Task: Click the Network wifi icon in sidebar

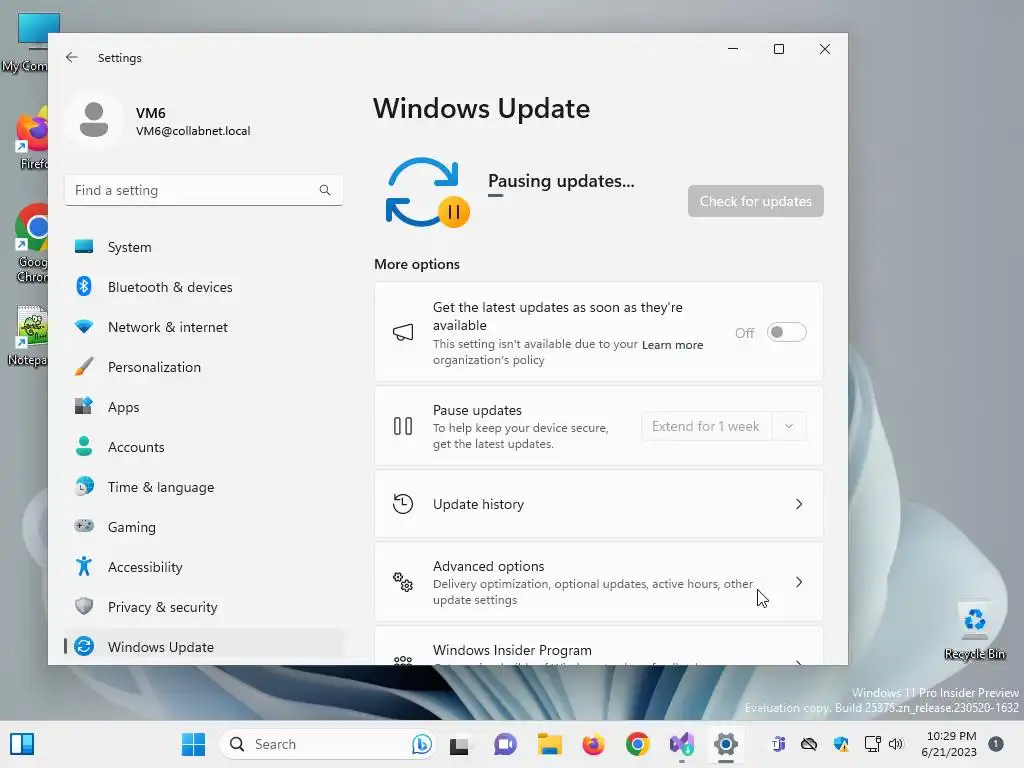Action: 84,327
